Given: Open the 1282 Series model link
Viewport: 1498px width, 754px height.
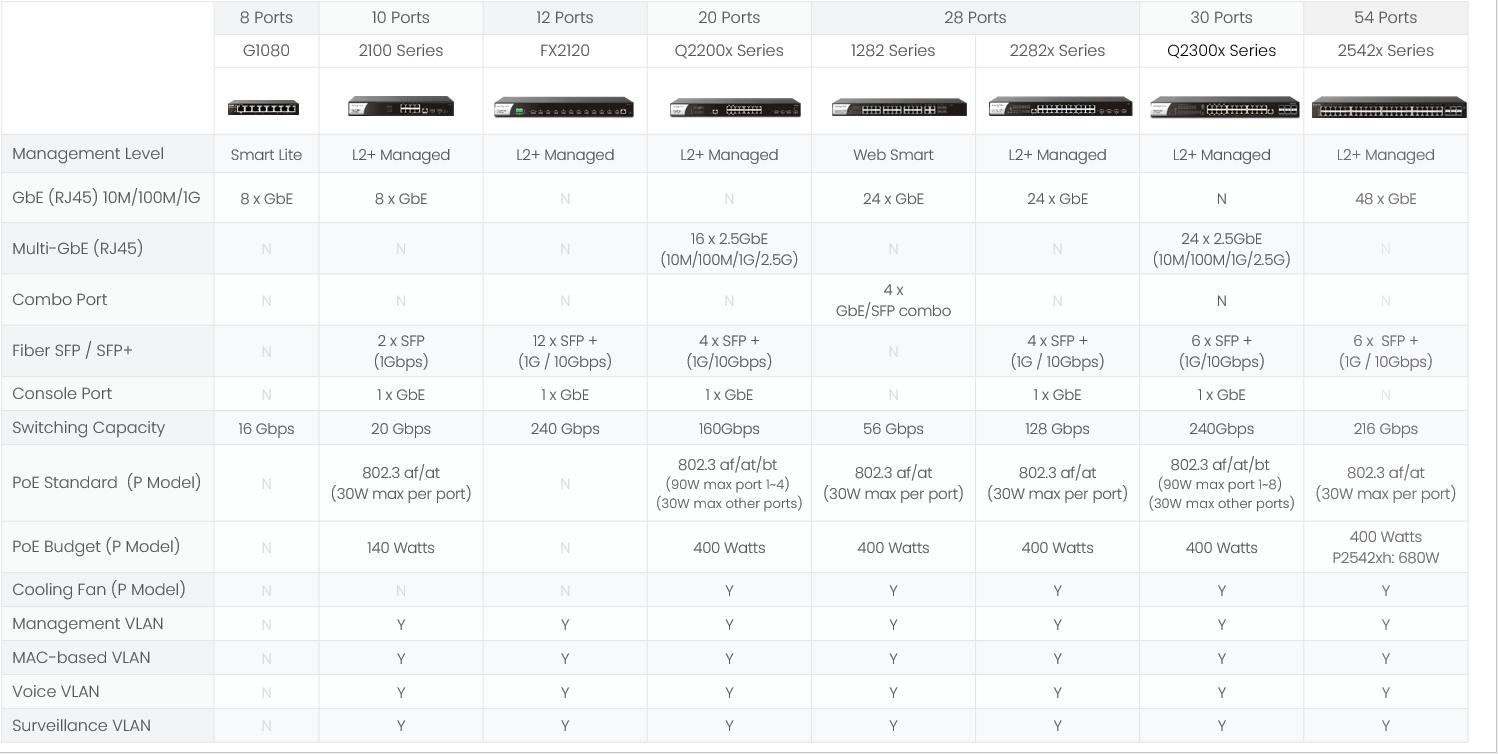Looking at the screenshot, I should coord(893,51).
